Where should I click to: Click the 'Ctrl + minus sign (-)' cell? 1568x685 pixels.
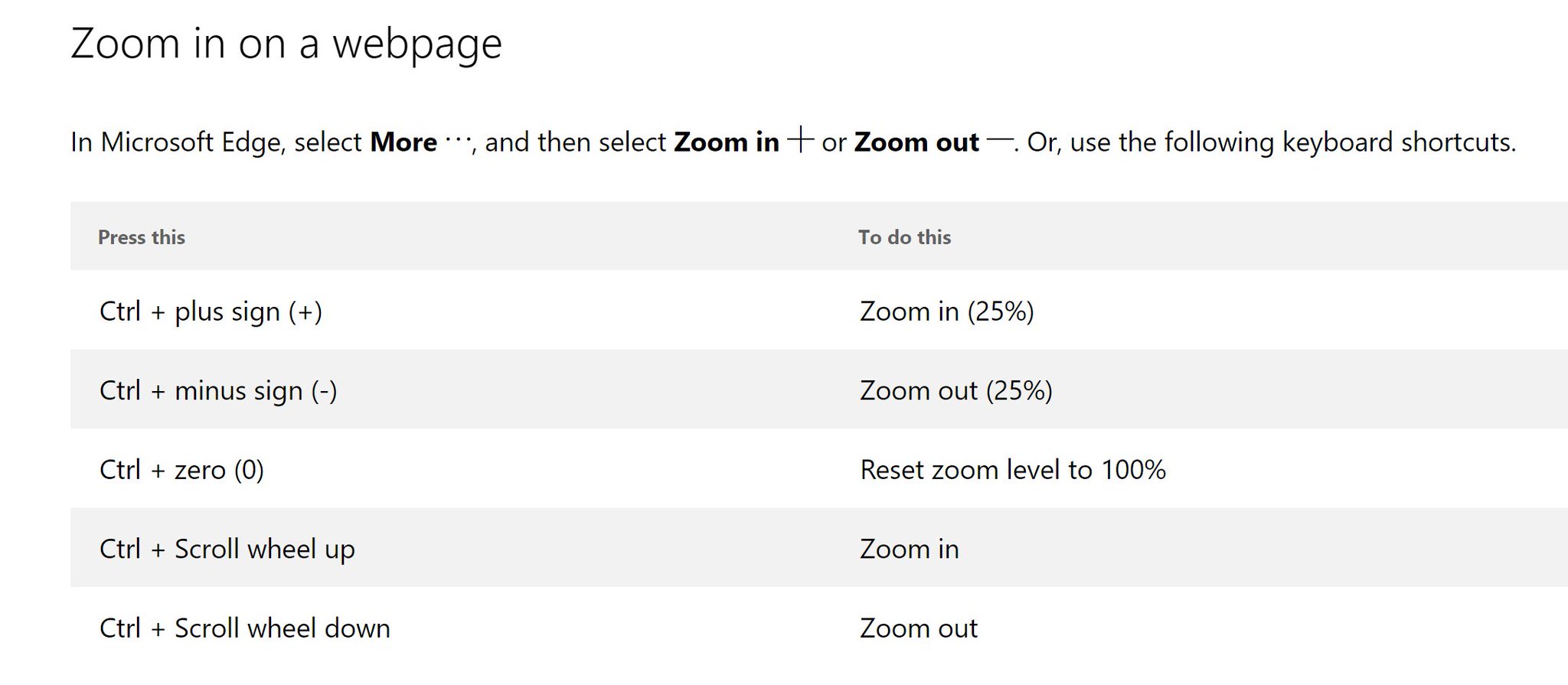click(x=218, y=391)
